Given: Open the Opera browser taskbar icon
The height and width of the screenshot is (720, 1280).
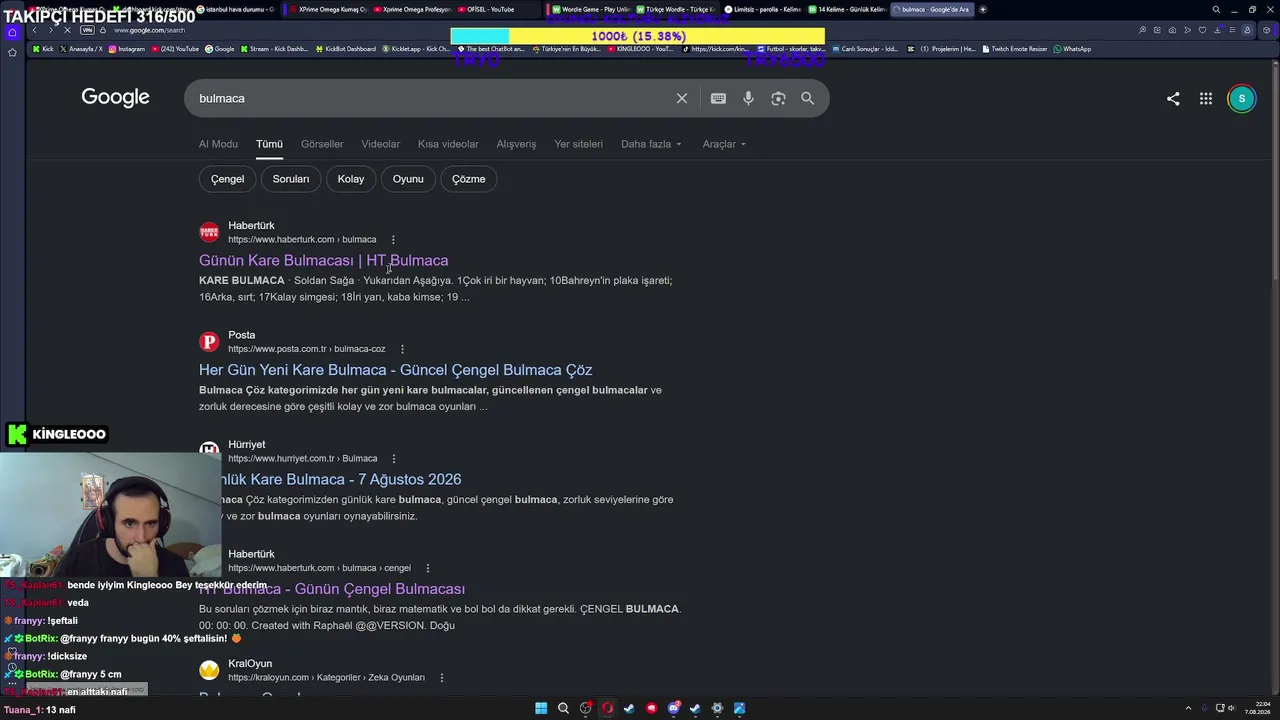Looking at the screenshot, I should (x=607, y=708).
